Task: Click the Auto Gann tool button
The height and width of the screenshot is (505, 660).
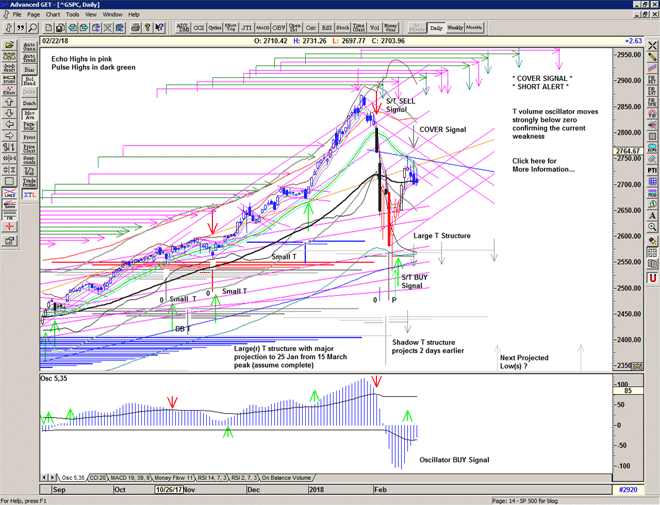Action: tap(29, 46)
